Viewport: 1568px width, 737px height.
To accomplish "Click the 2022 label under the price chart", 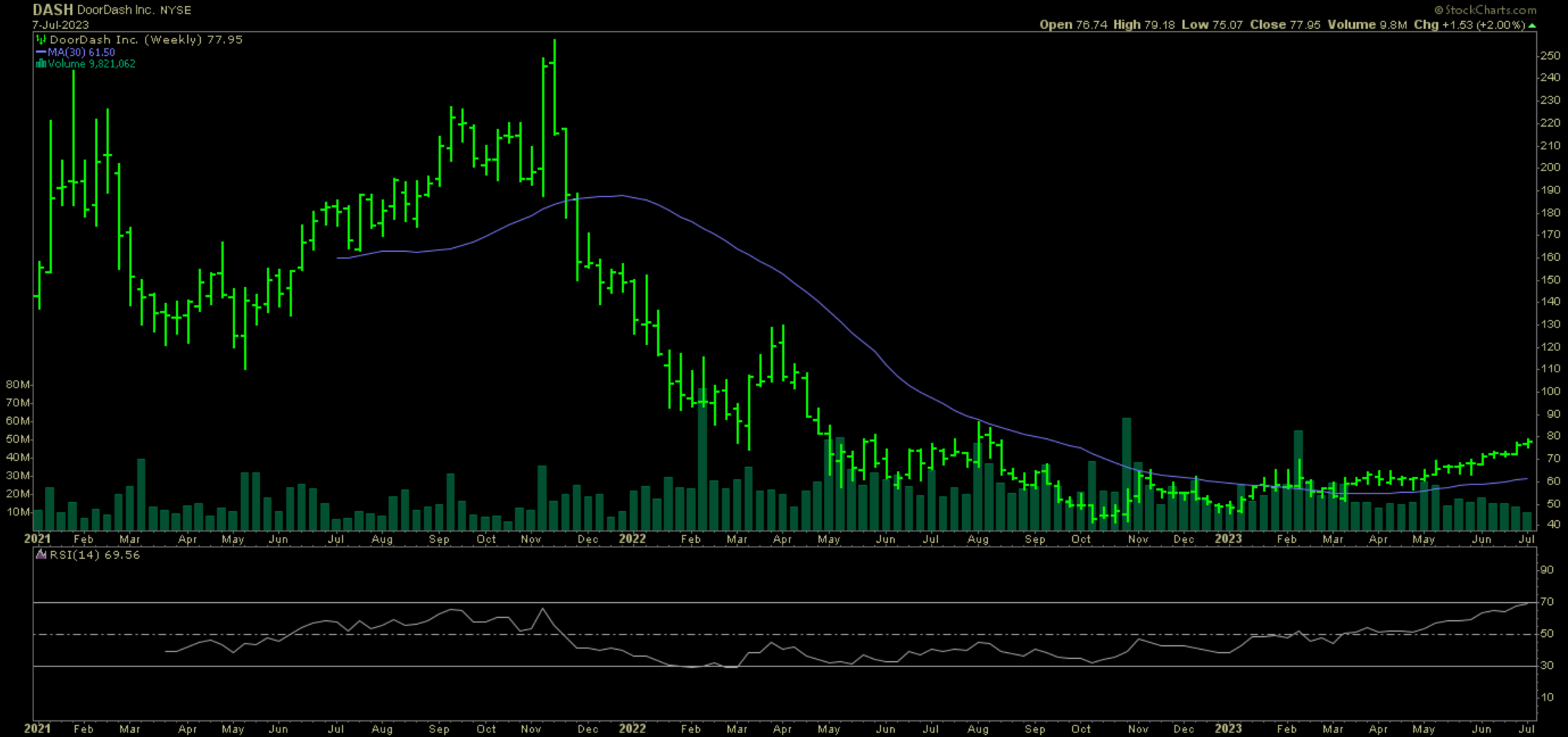I will point(632,539).
